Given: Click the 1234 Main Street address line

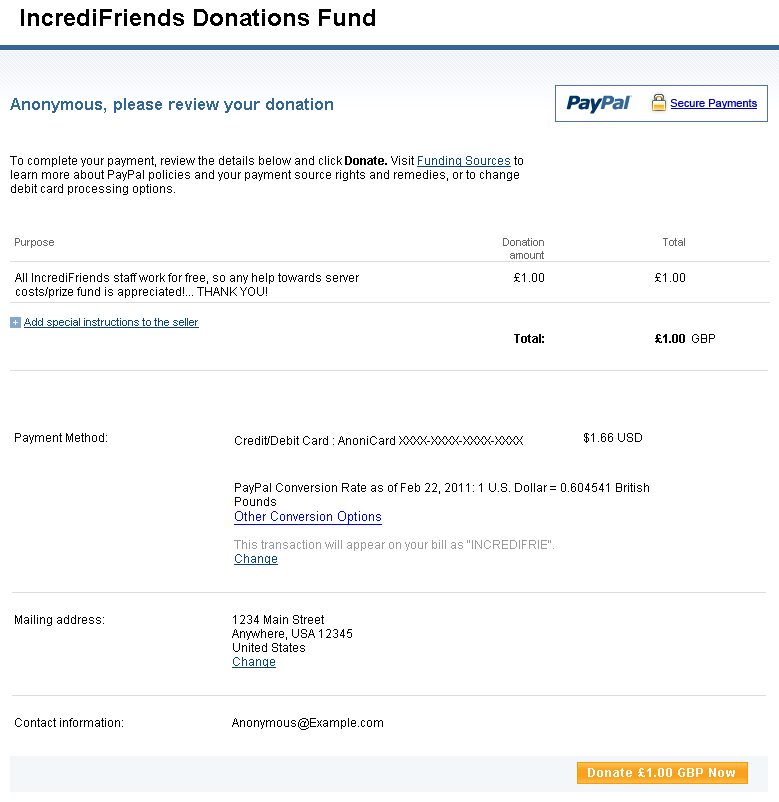Looking at the screenshot, I should [x=278, y=620].
